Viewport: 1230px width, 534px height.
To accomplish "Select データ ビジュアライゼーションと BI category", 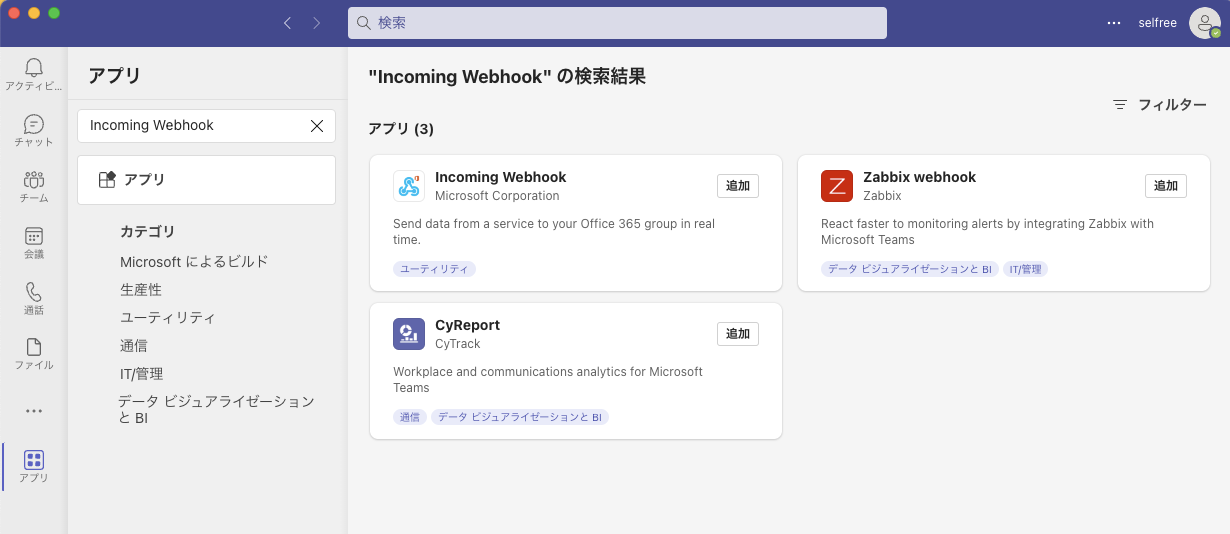I will tap(217, 410).
